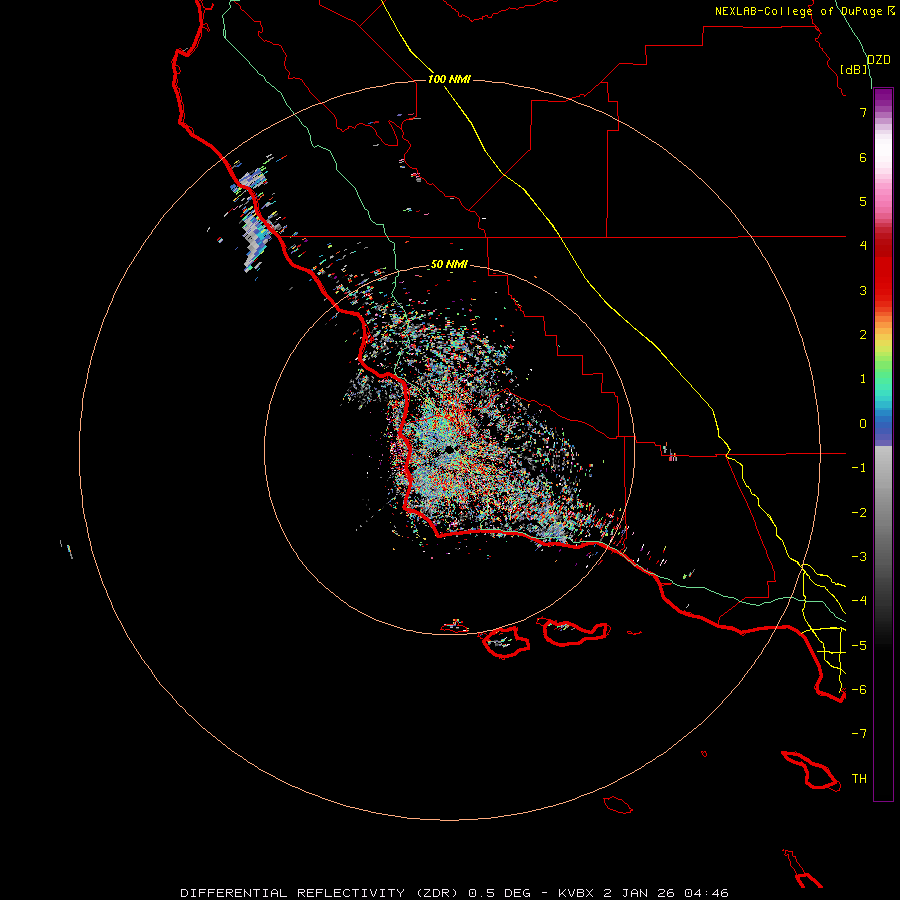Click the "-5" value on the dB scale

point(859,646)
